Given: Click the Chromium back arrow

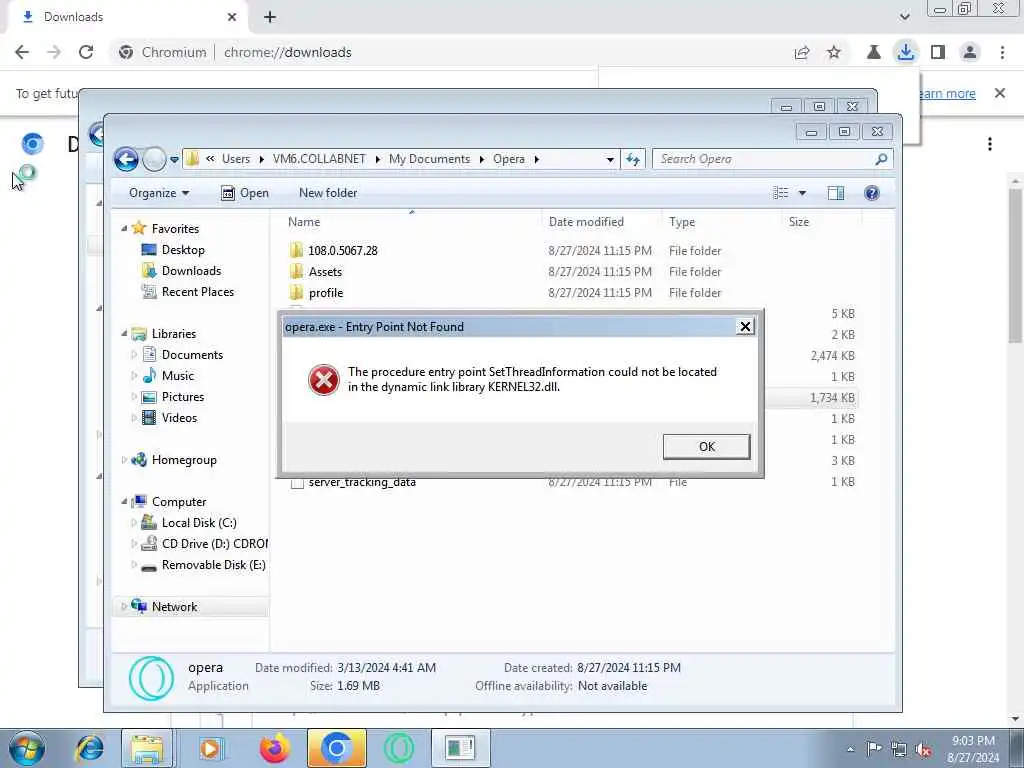Looking at the screenshot, I should click(x=22, y=52).
